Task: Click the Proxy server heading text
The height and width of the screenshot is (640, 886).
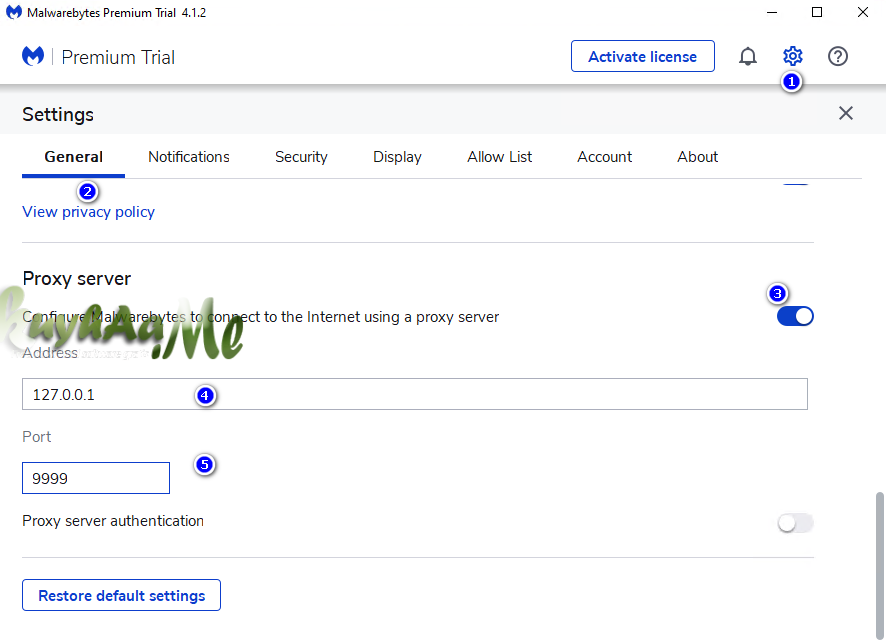Action: tap(77, 278)
